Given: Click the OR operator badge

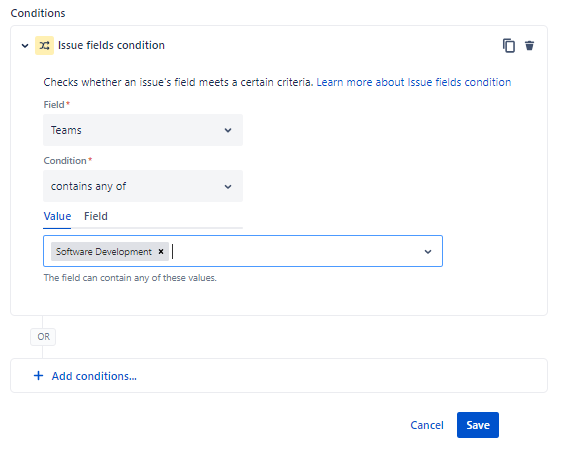Looking at the screenshot, I should (x=43, y=337).
